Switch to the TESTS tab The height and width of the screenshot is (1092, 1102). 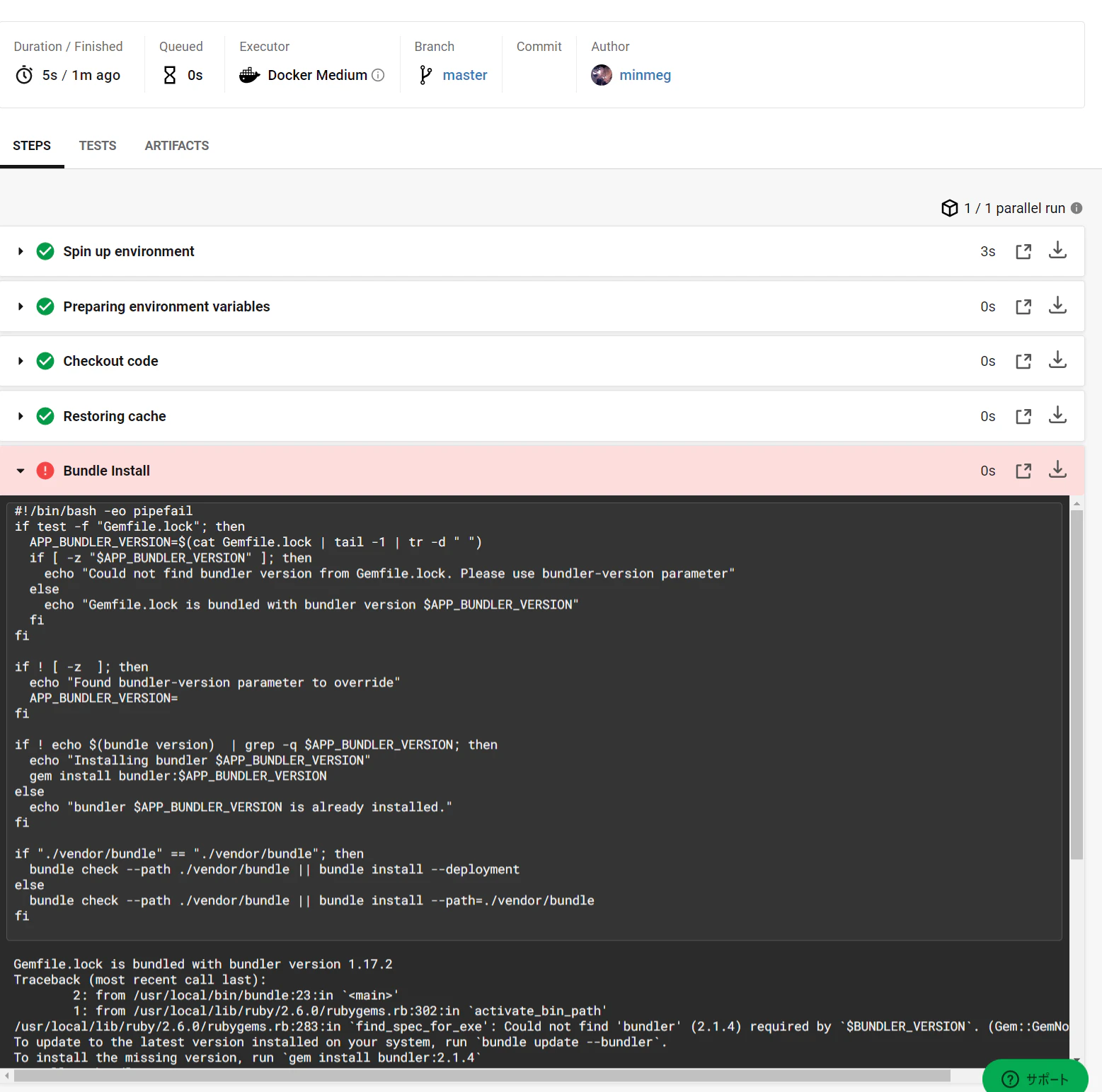(x=98, y=146)
